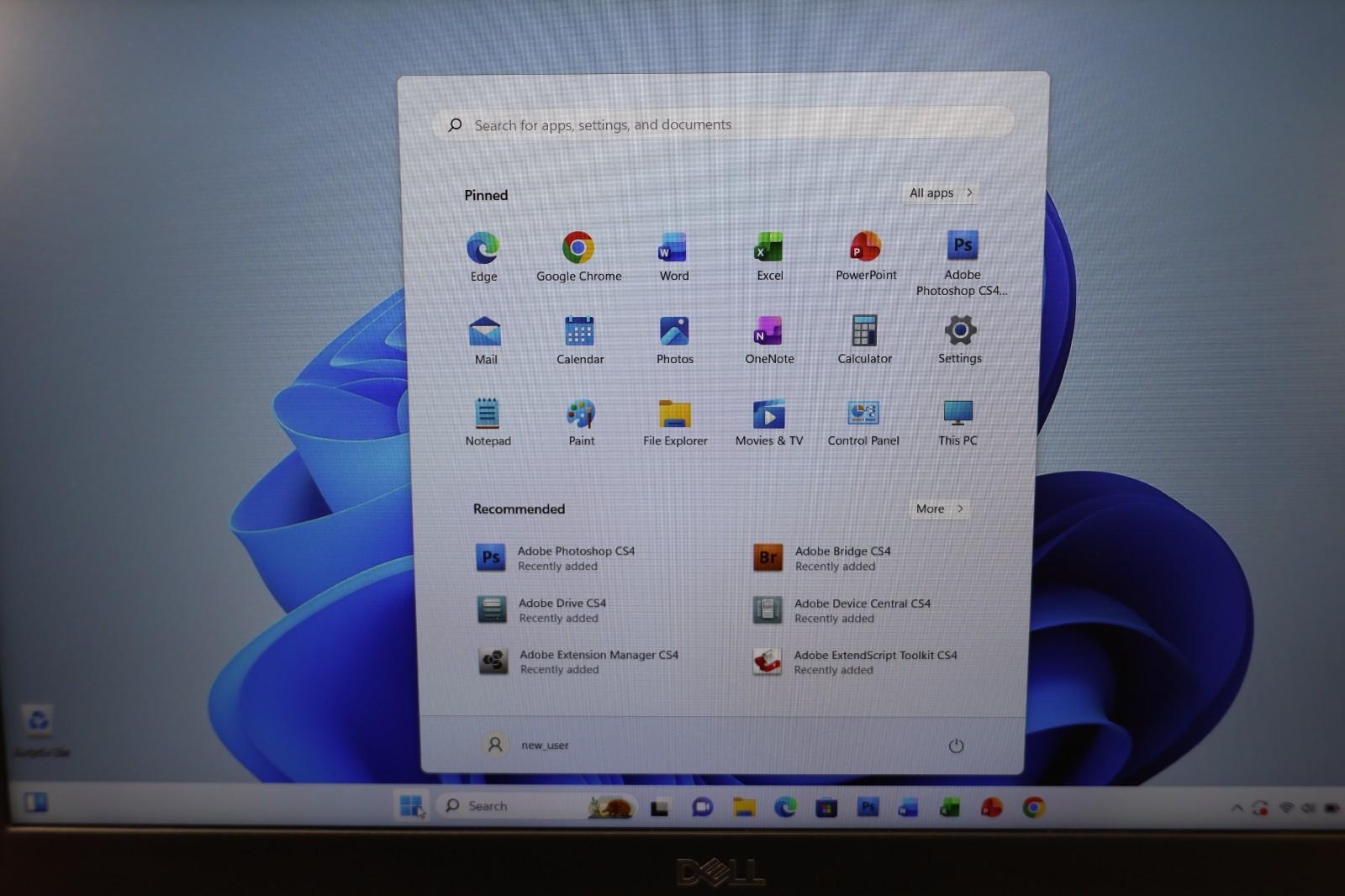The width and height of the screenshot is (1345, 896).
Task: Show hidden system tray icons chevron
Action: click(x=1237, y=808)
